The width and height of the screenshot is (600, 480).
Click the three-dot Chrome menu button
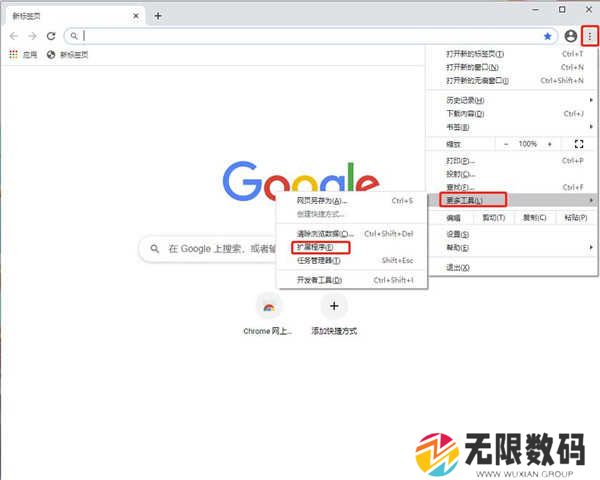590,36
